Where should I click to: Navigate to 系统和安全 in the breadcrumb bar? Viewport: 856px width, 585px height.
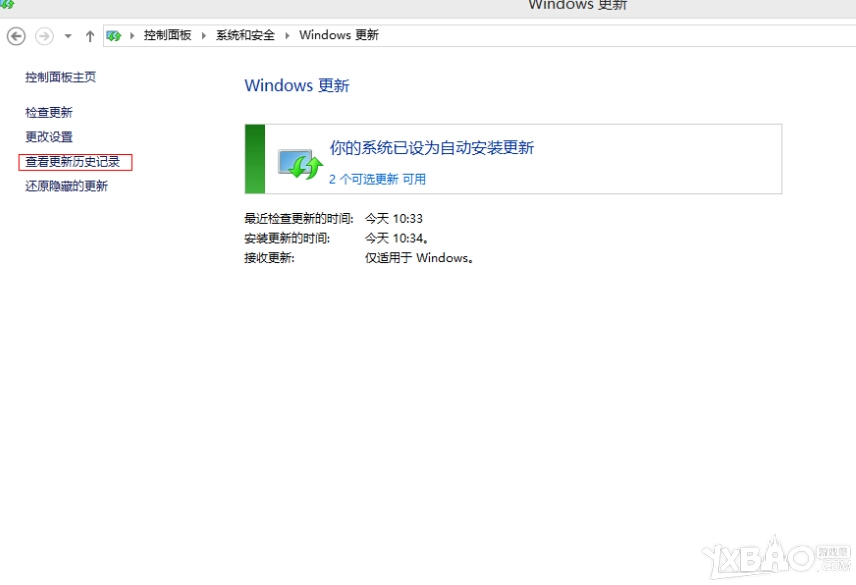(244, 34)
